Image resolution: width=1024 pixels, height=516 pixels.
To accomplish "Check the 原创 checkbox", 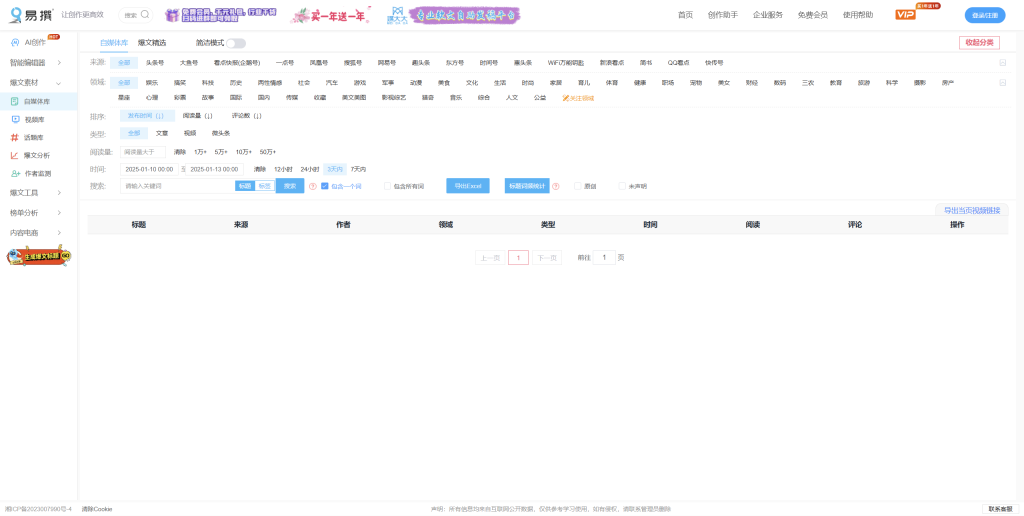I will (577, 186).
